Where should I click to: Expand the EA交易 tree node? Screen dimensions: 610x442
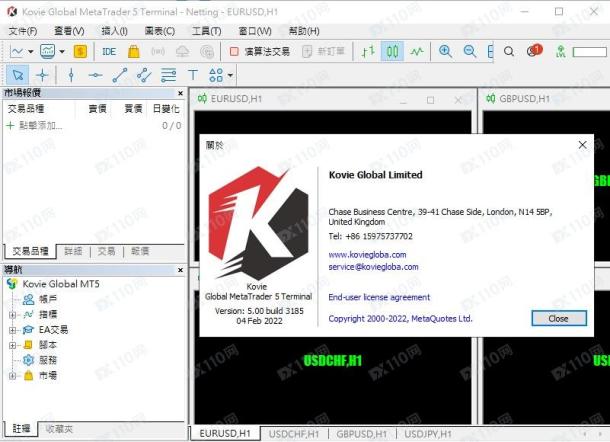[x=12, y=330]
